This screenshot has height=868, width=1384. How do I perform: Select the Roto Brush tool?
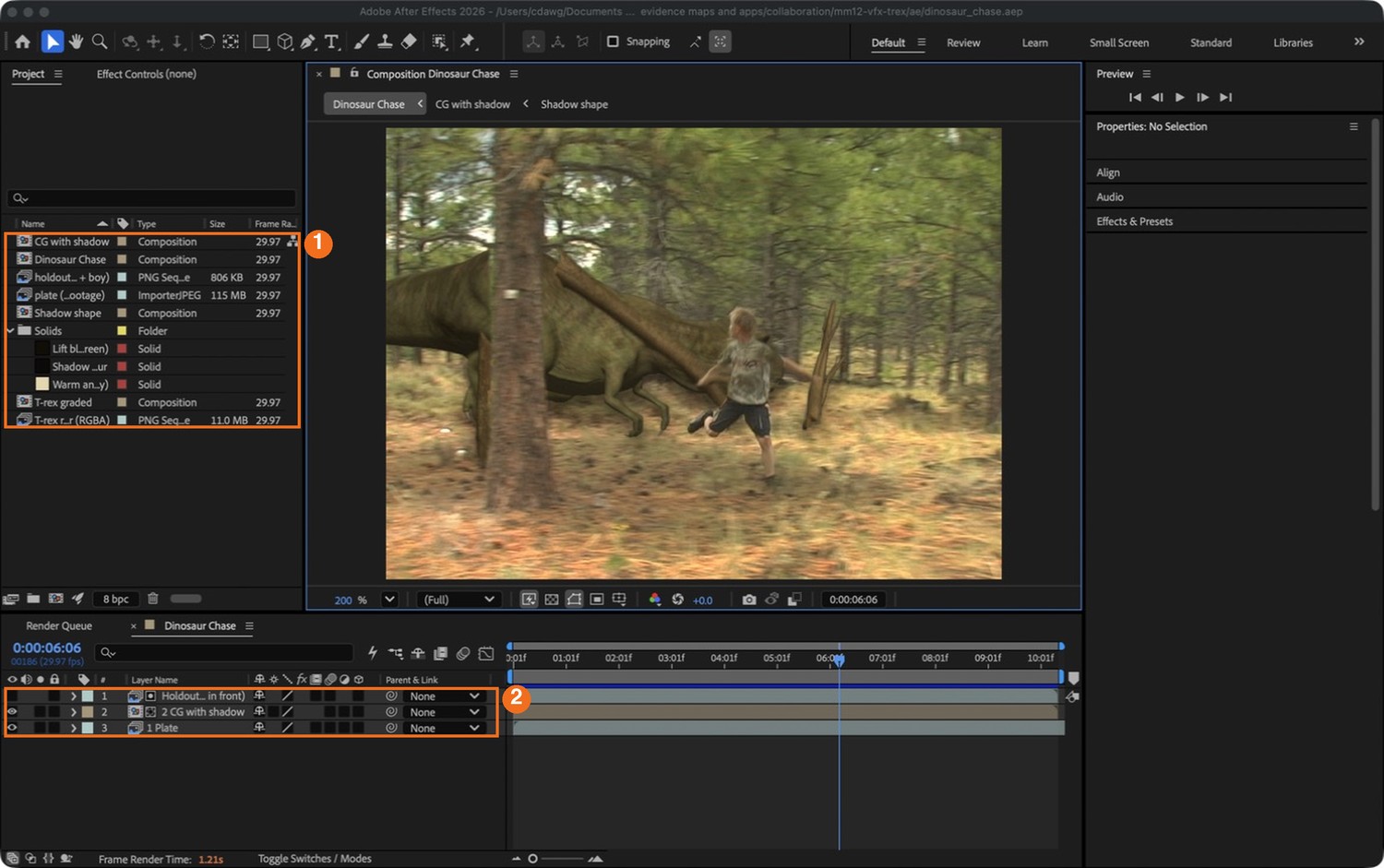pyautogui.click(x=439, y=42)
